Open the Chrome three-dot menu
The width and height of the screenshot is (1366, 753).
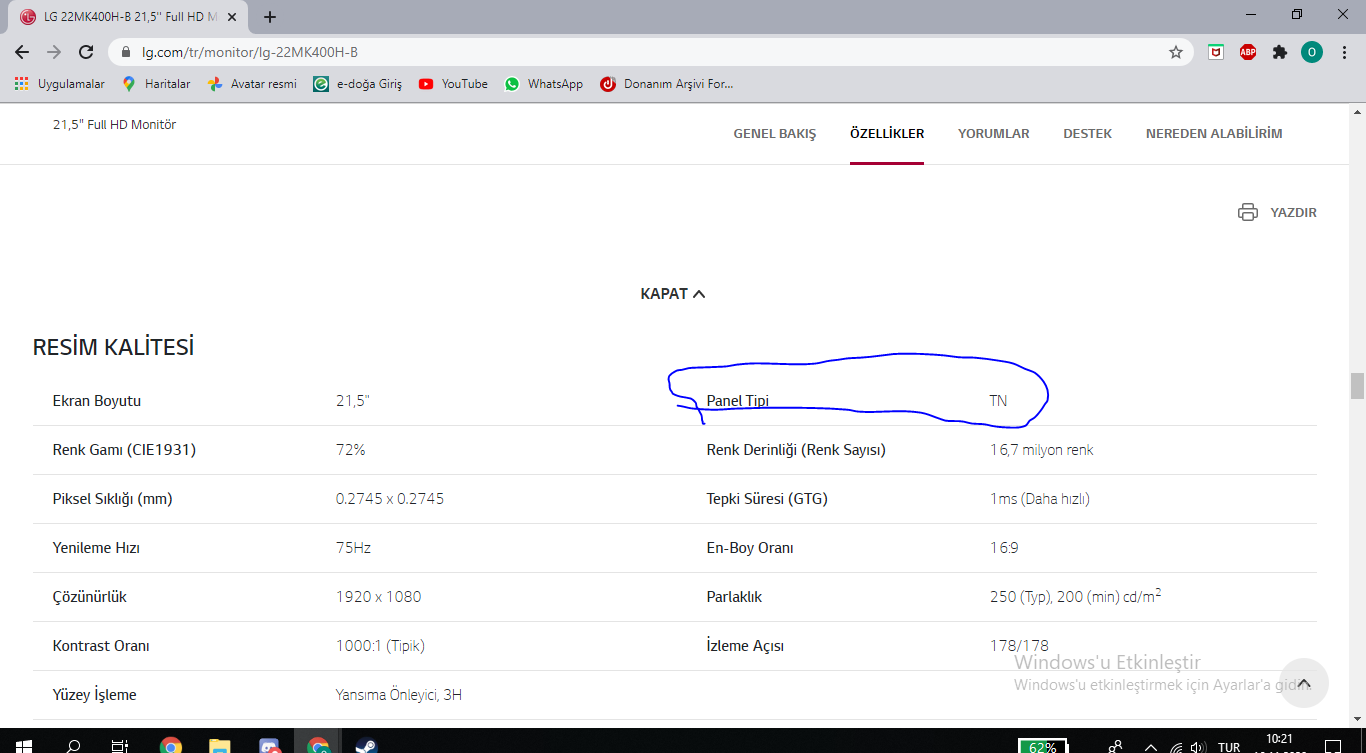tap(1344, 52)
